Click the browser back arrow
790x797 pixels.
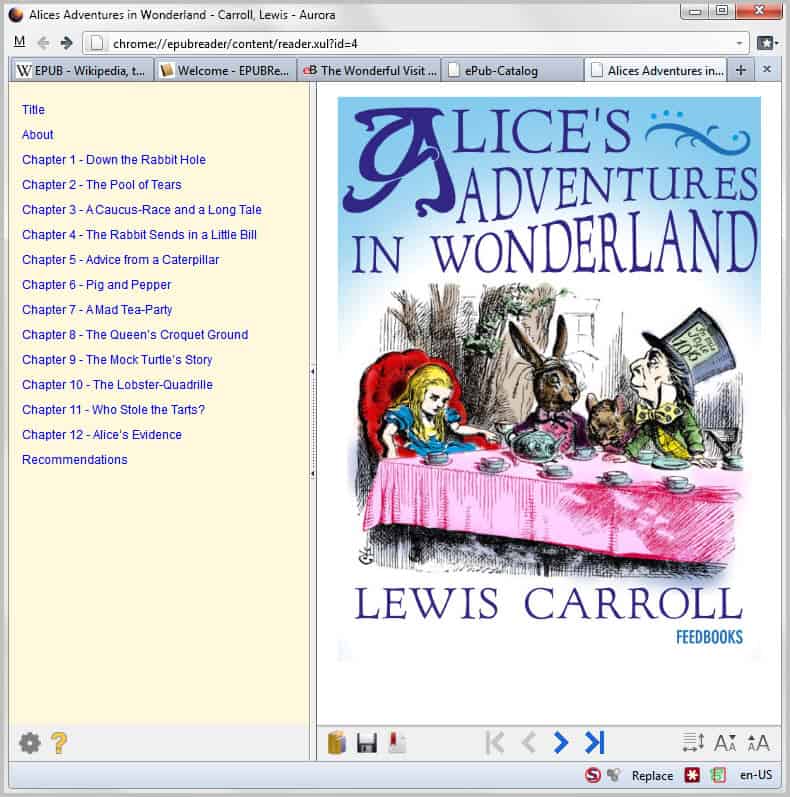click(x=44, y=43)
